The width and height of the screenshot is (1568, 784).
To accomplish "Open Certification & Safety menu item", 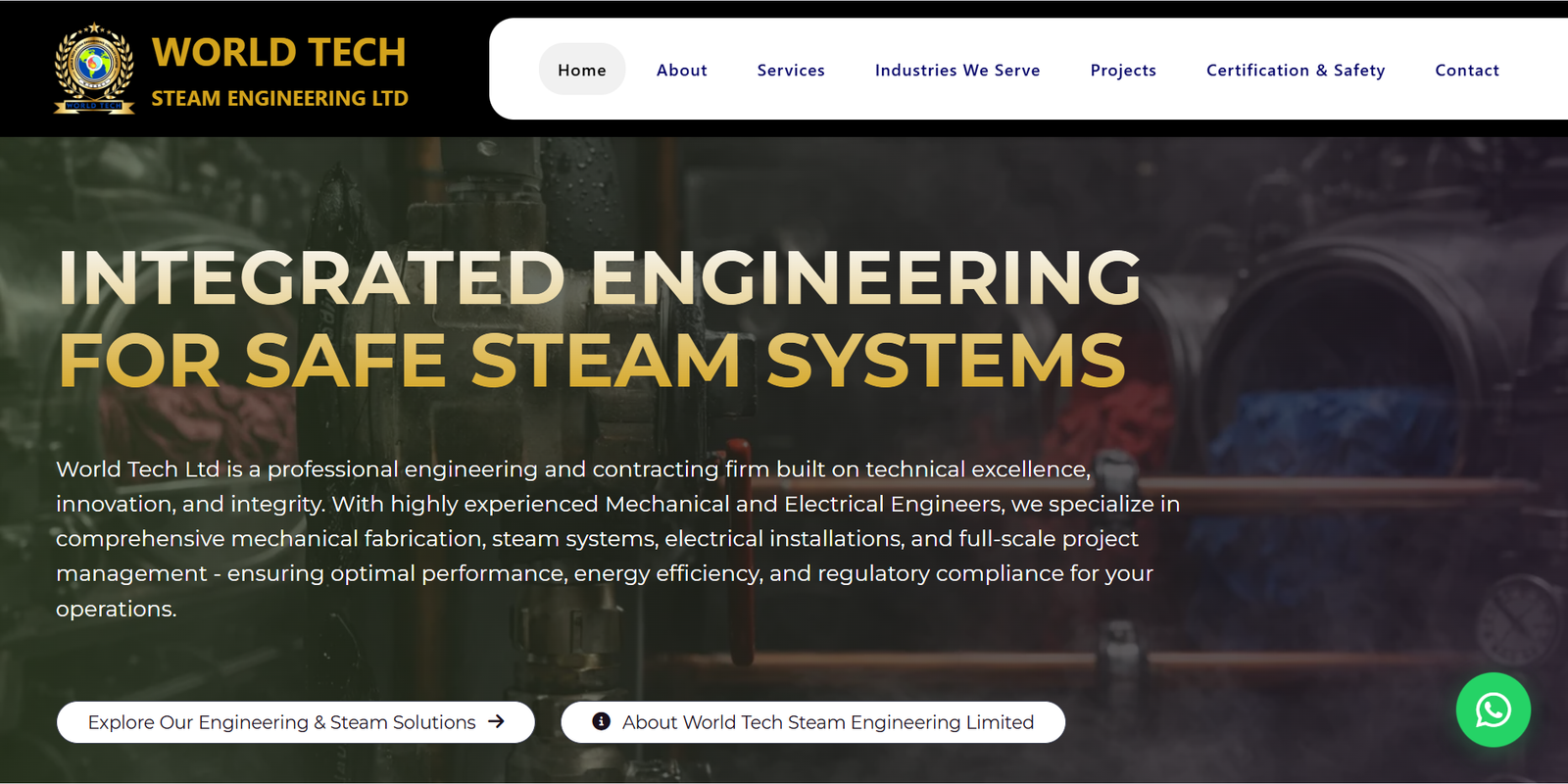I will click(x=1296, y=70).
